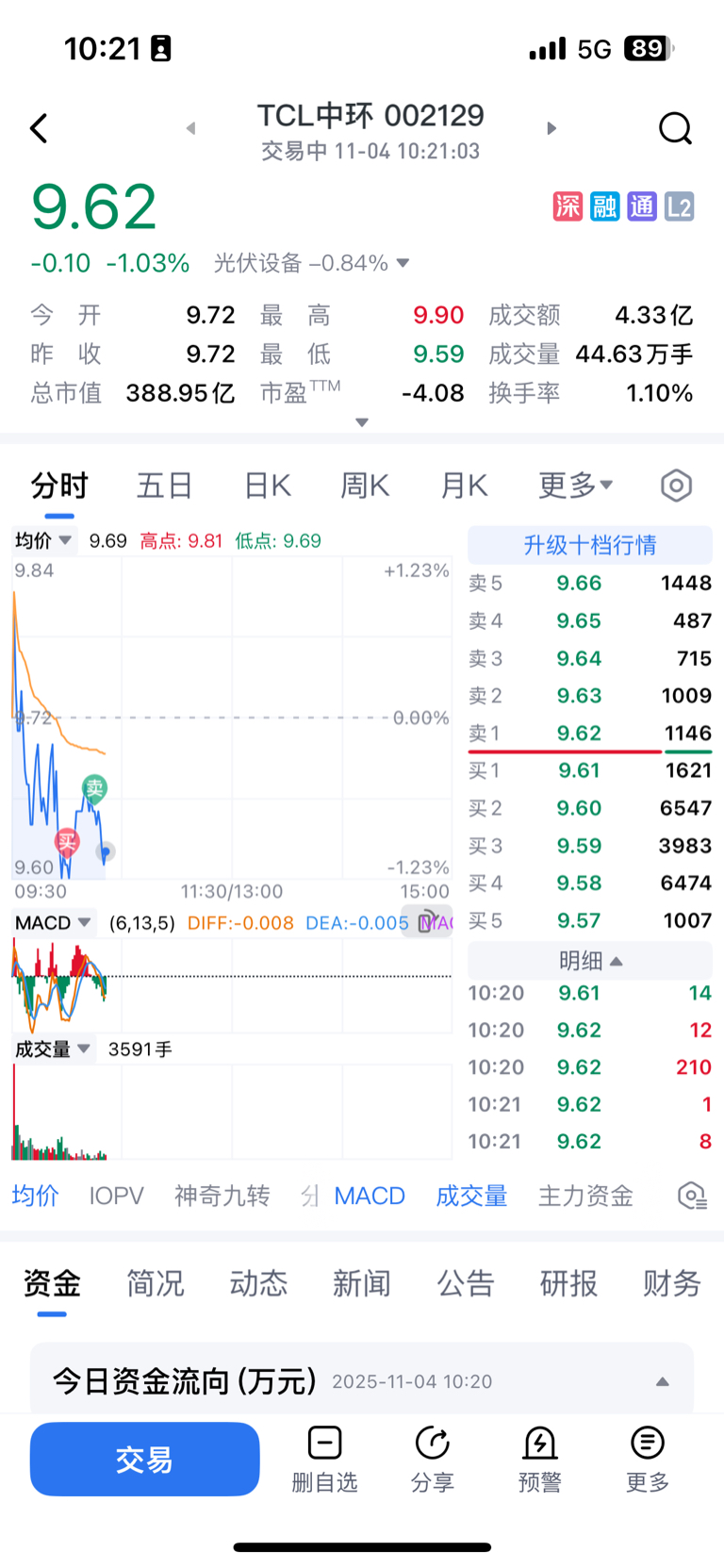Toggle MACD indicator in bottom bar
Image resolution: width=724 pixels, height=1568 pixels.
(370, 1196)
